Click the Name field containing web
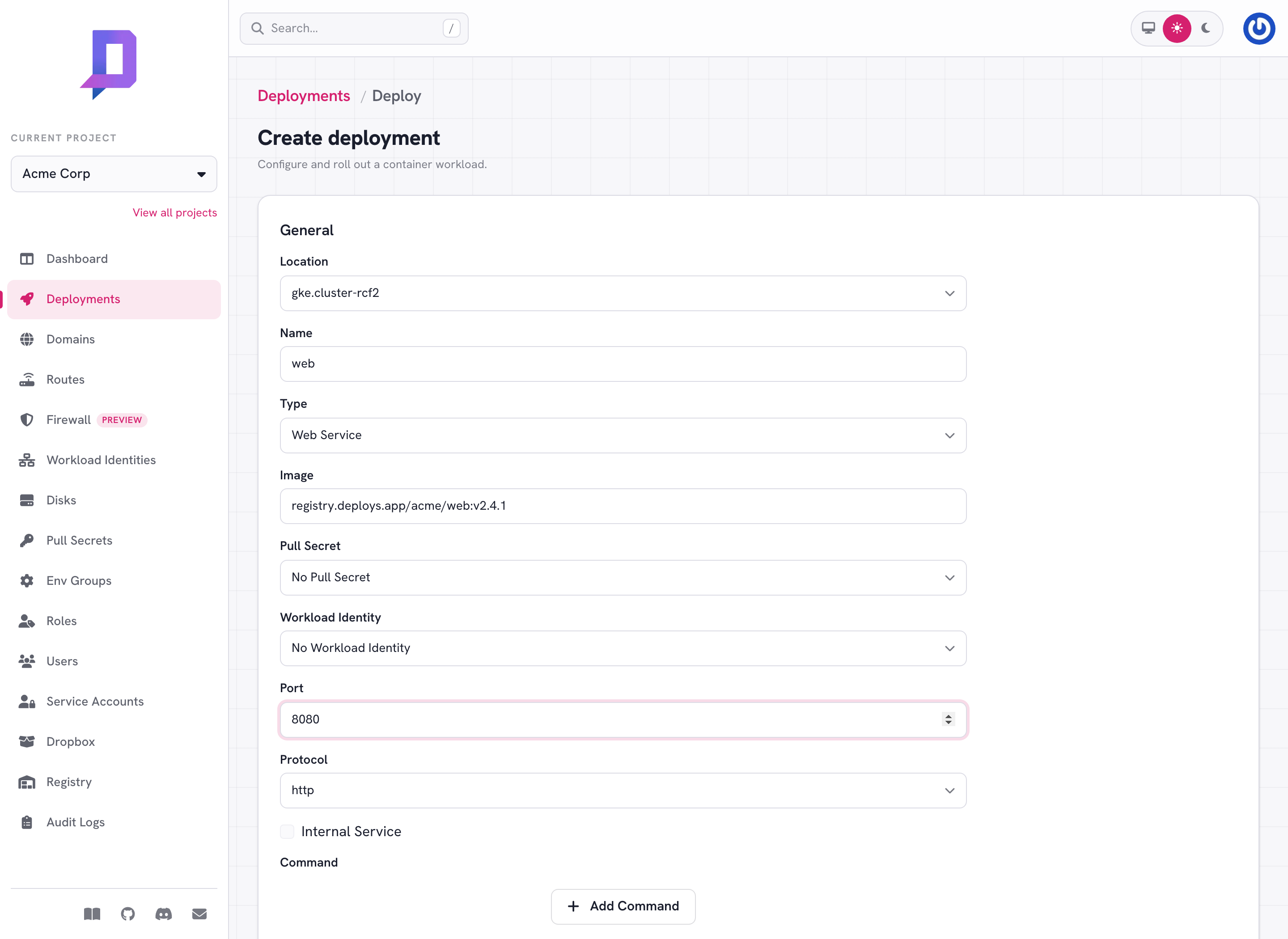 [623, 364]
